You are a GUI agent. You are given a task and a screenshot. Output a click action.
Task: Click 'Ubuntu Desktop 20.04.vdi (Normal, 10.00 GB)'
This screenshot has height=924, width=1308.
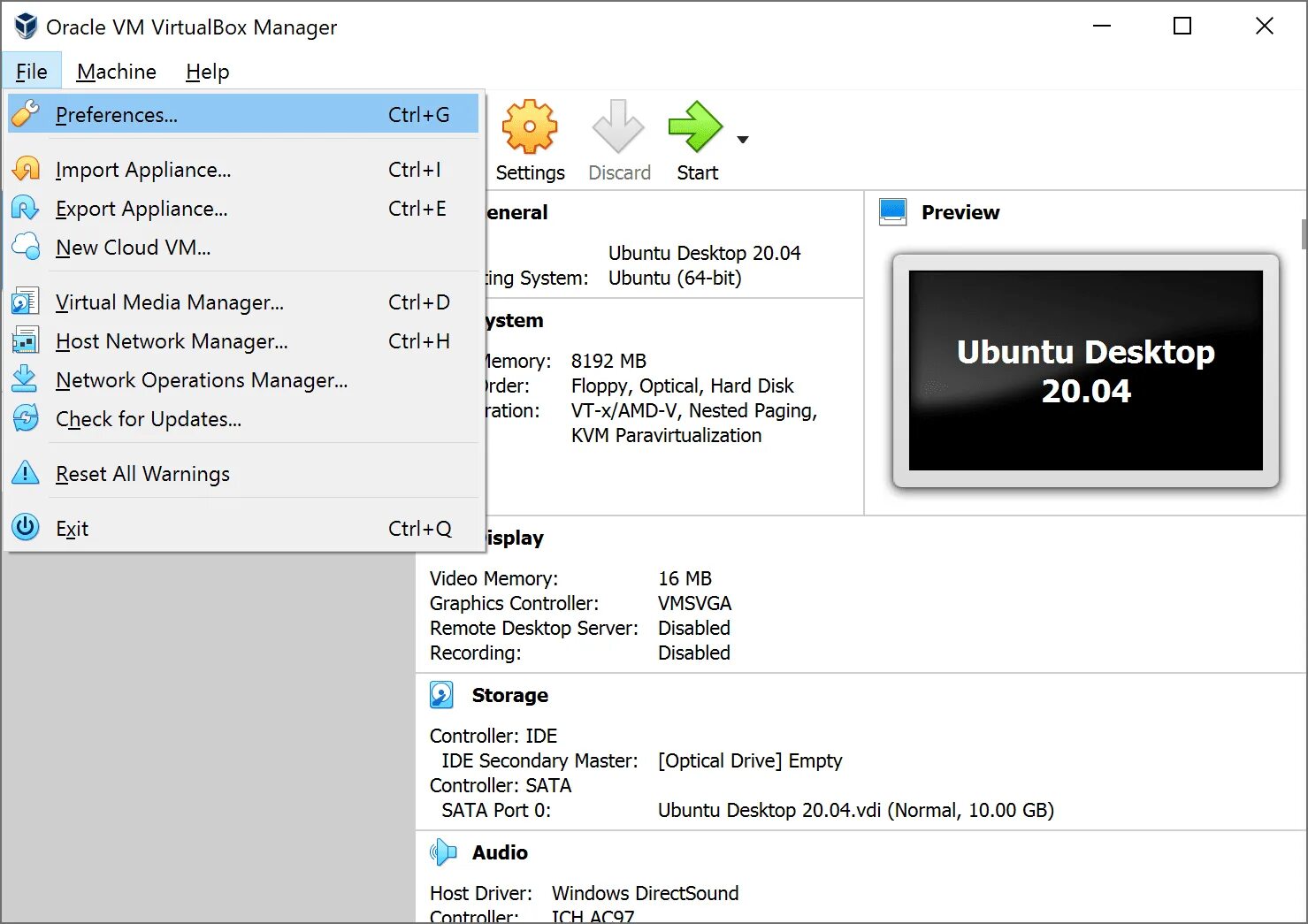click(856, 810)
